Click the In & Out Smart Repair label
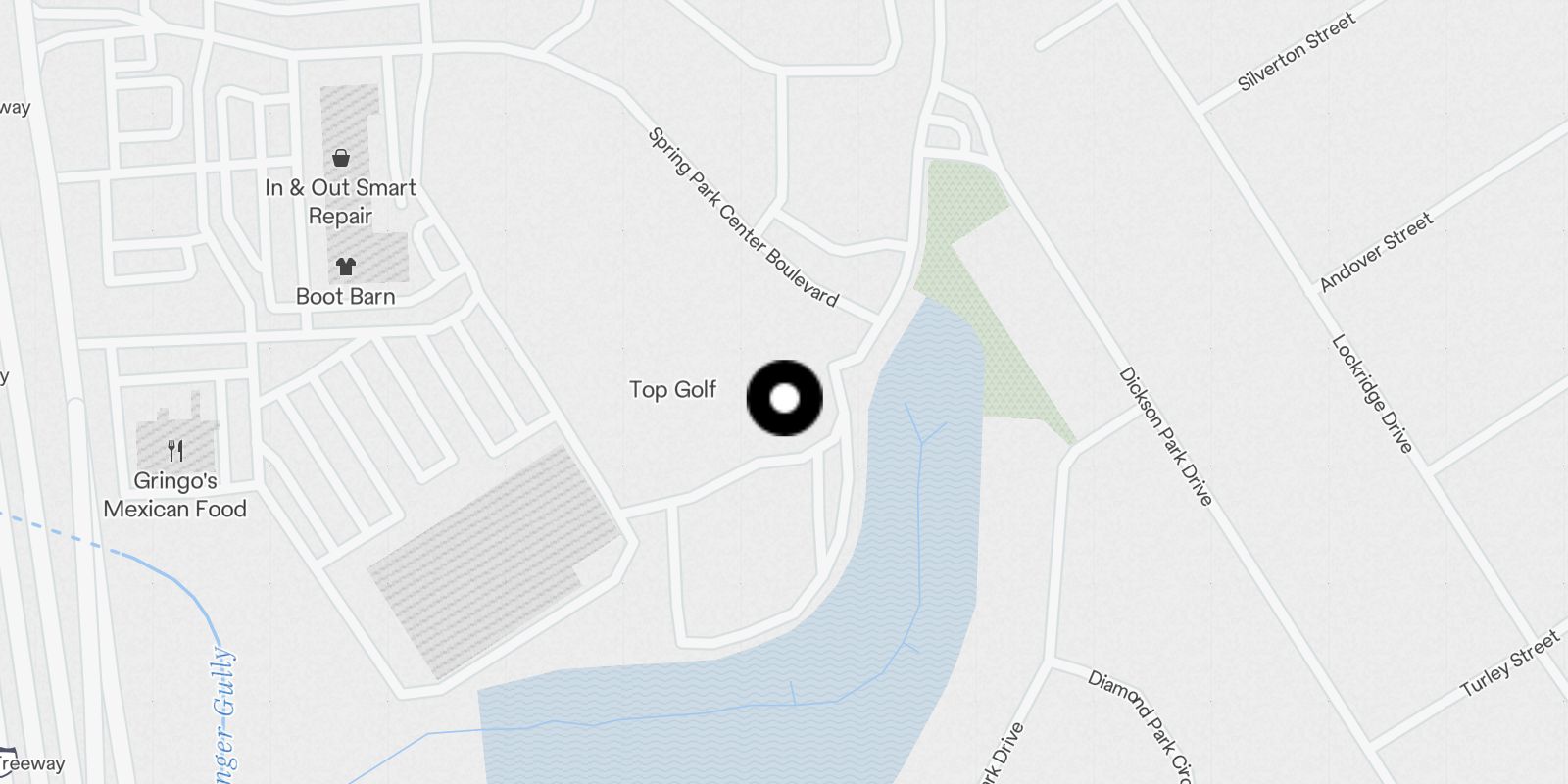 pyautogui.click(x=341, y=202)
